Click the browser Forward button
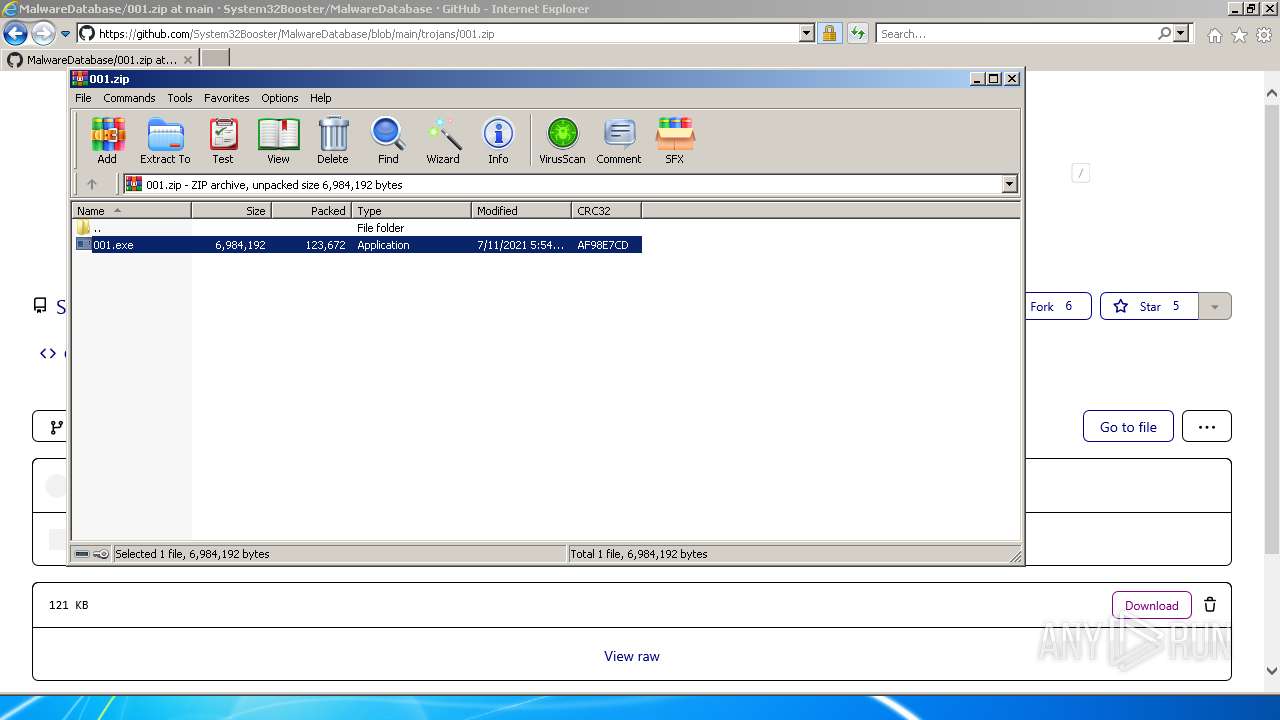Image resolution: width=1280 pixels, height=720 pixels. click(x=43, y=34)
